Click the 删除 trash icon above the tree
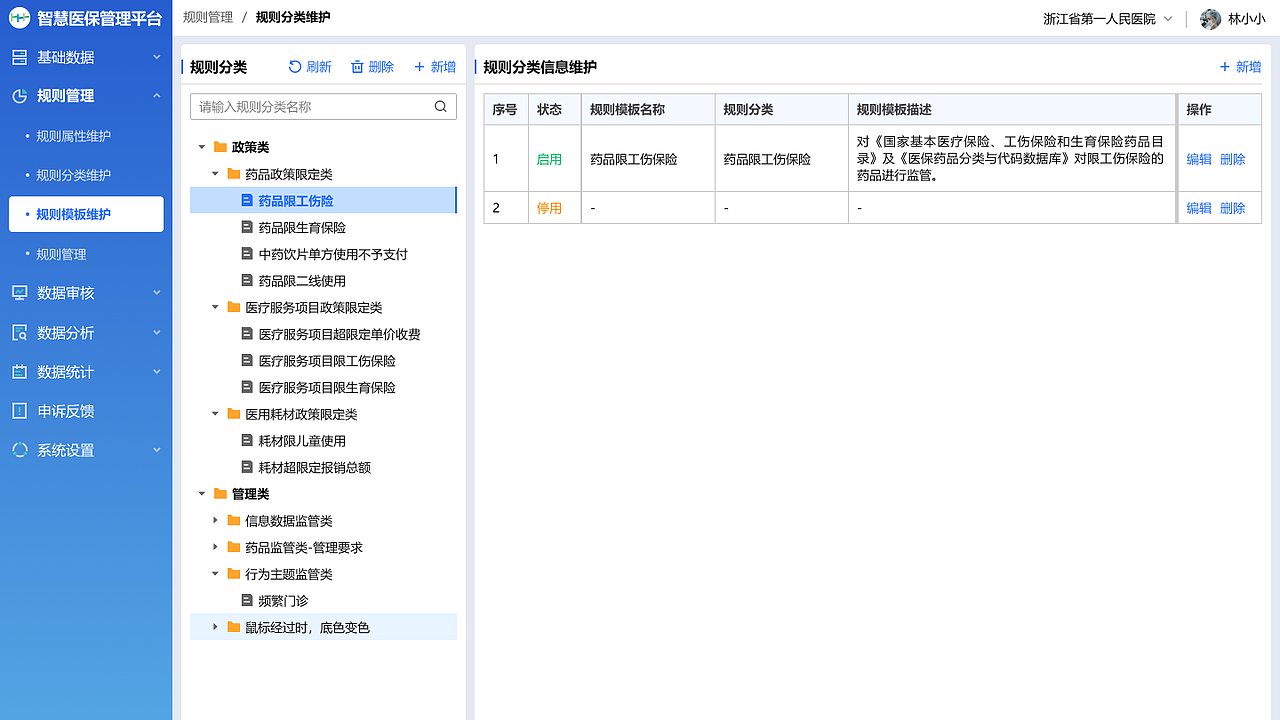 point(355,66)
